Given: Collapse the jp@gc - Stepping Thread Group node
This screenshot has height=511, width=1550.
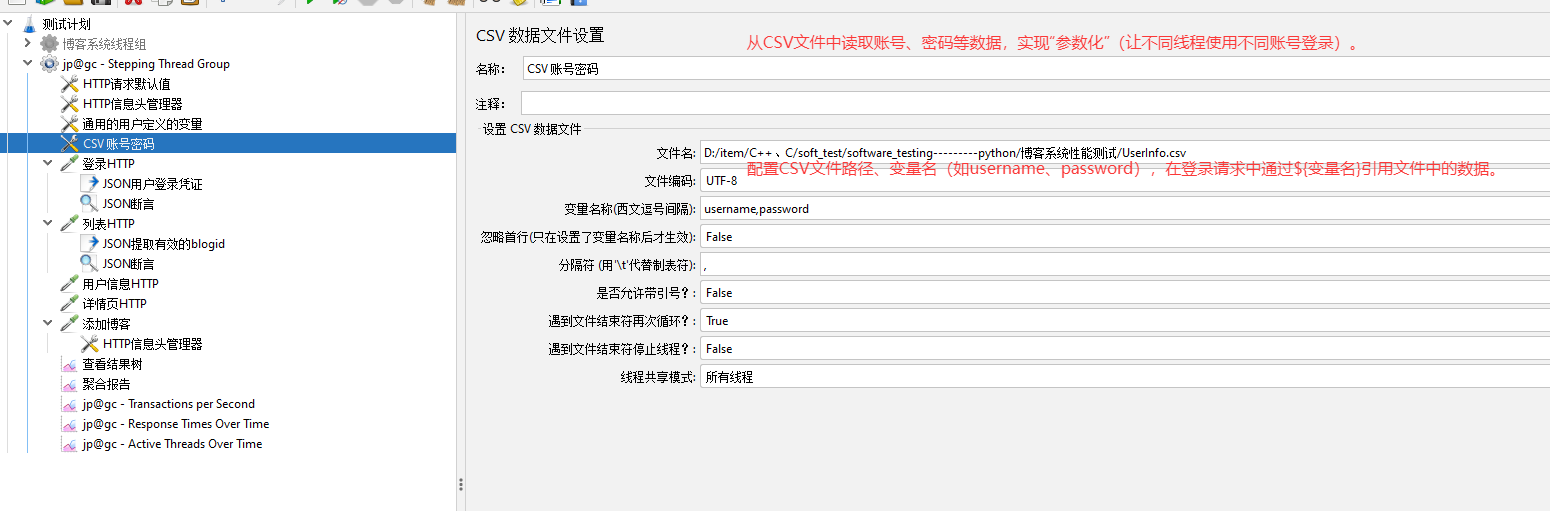Looking at the screenshot, I should (27, 64).
